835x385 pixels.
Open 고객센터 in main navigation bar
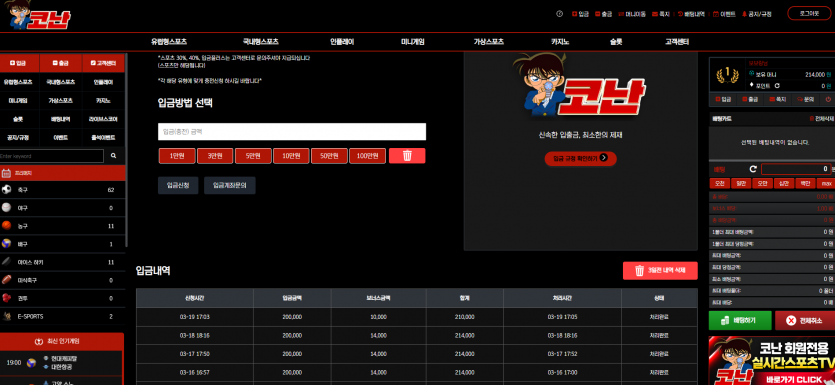677,42
